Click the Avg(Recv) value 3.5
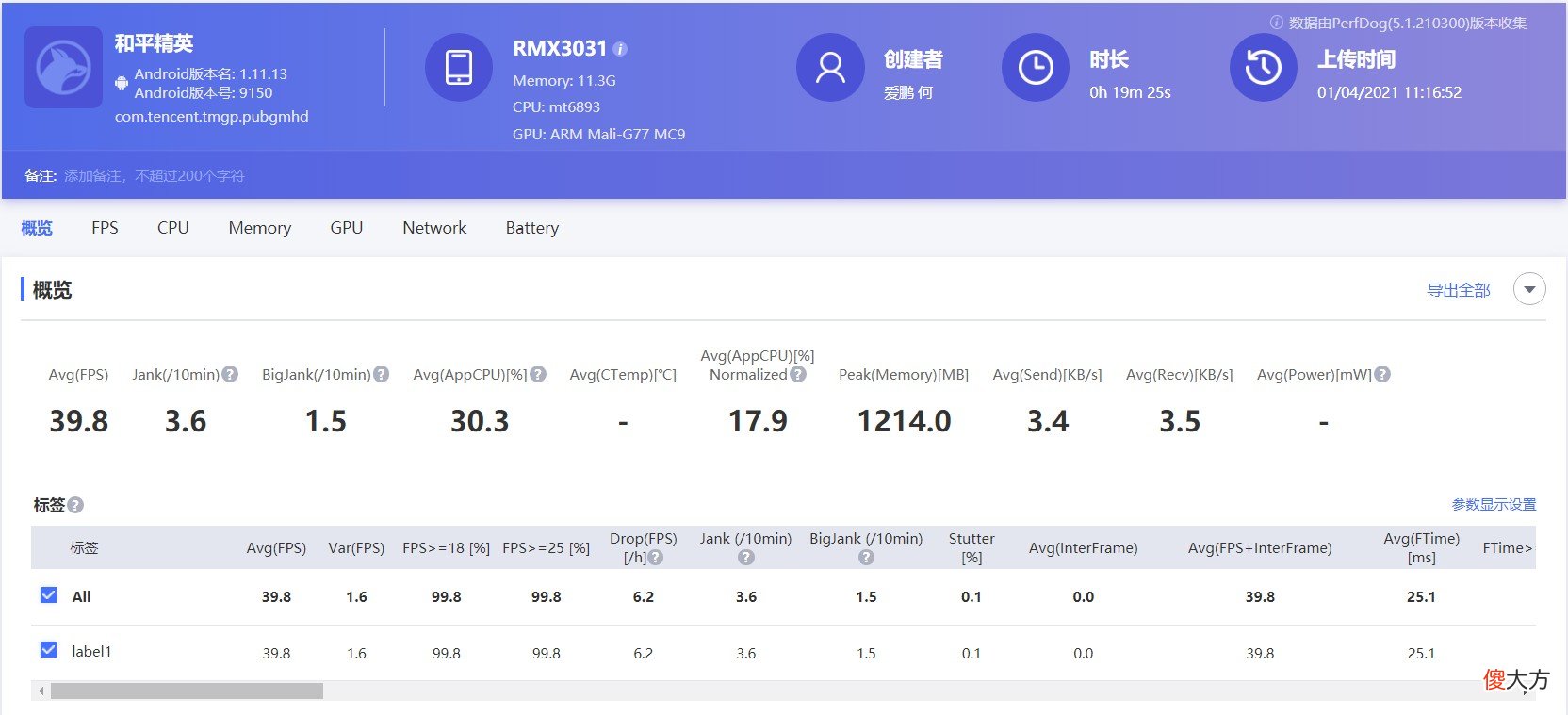Viewport: 1568px width, 715px height. tap(1180, 421)
